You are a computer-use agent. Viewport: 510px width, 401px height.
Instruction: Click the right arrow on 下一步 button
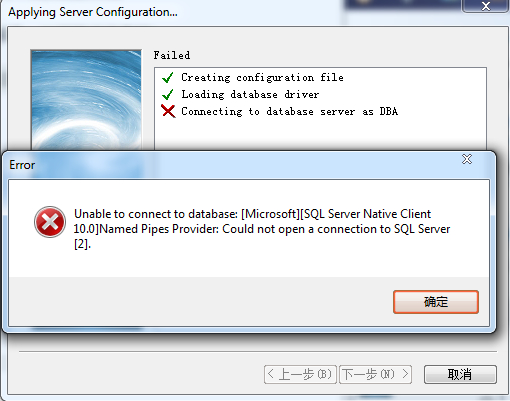click(405, 374)
